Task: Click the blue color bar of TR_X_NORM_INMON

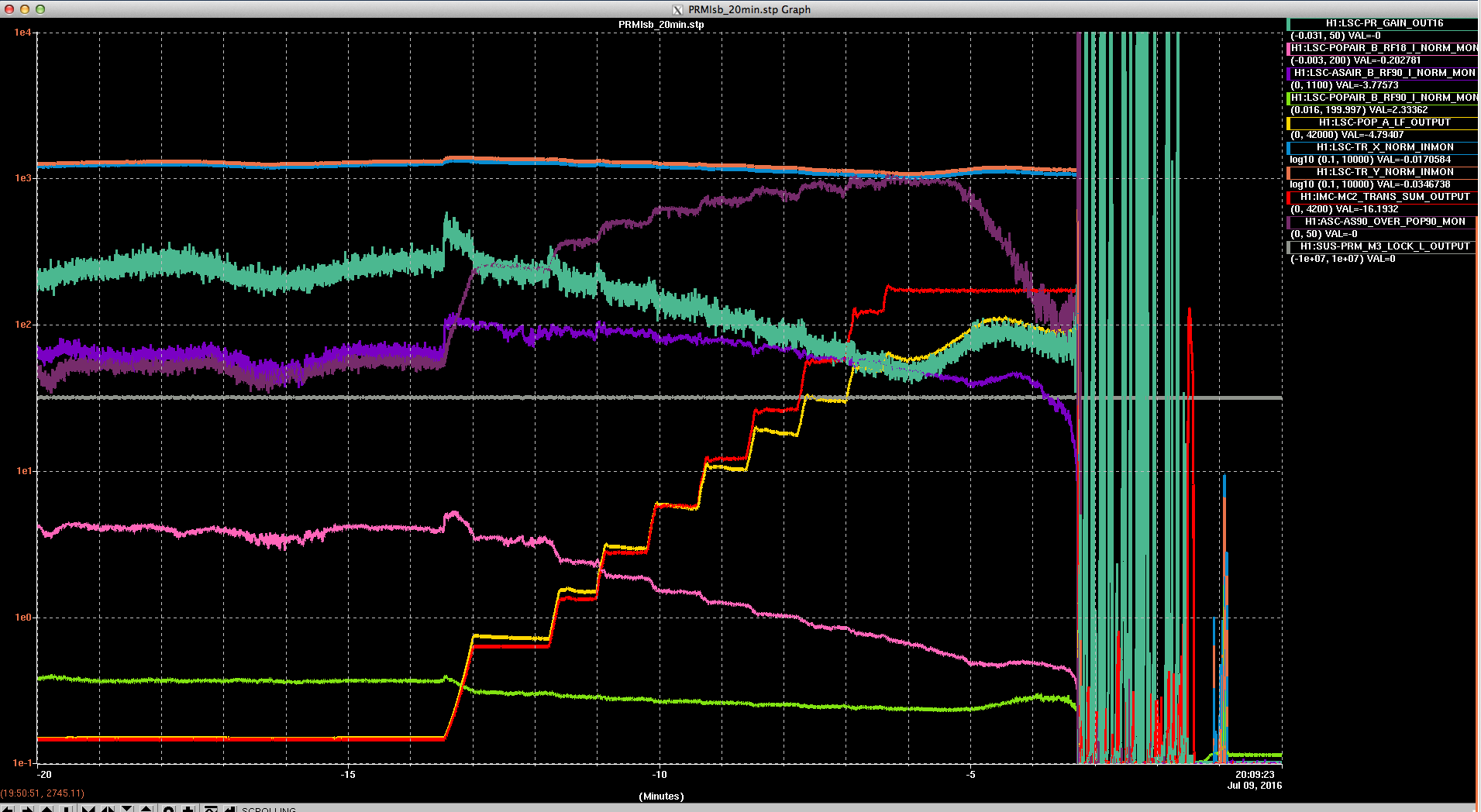Action: tap(1288, 147)
